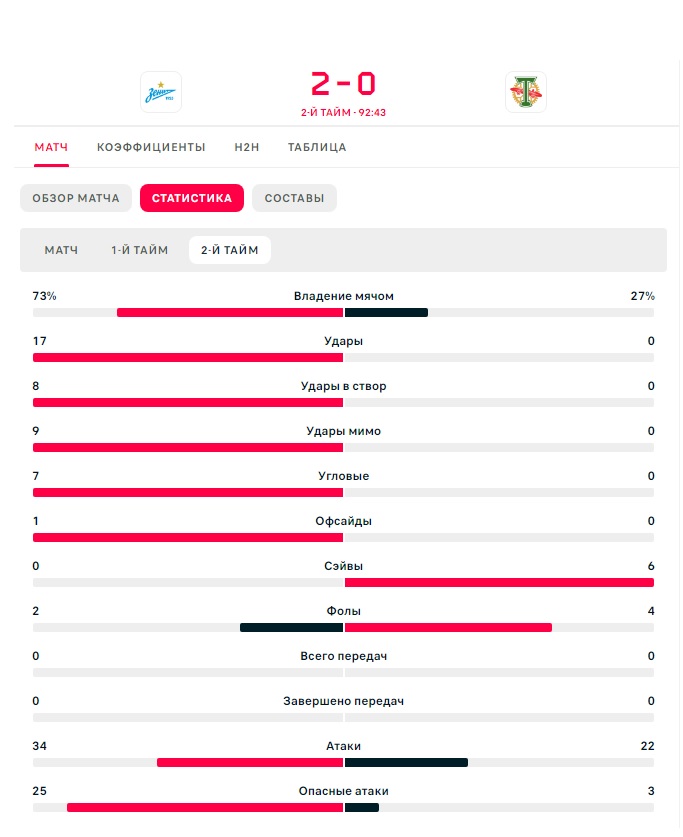Click the Torpedo team logo
Image resolution: width=683 pixels, height=837 pixels.
pyautogui.click(x=526, y=92)
